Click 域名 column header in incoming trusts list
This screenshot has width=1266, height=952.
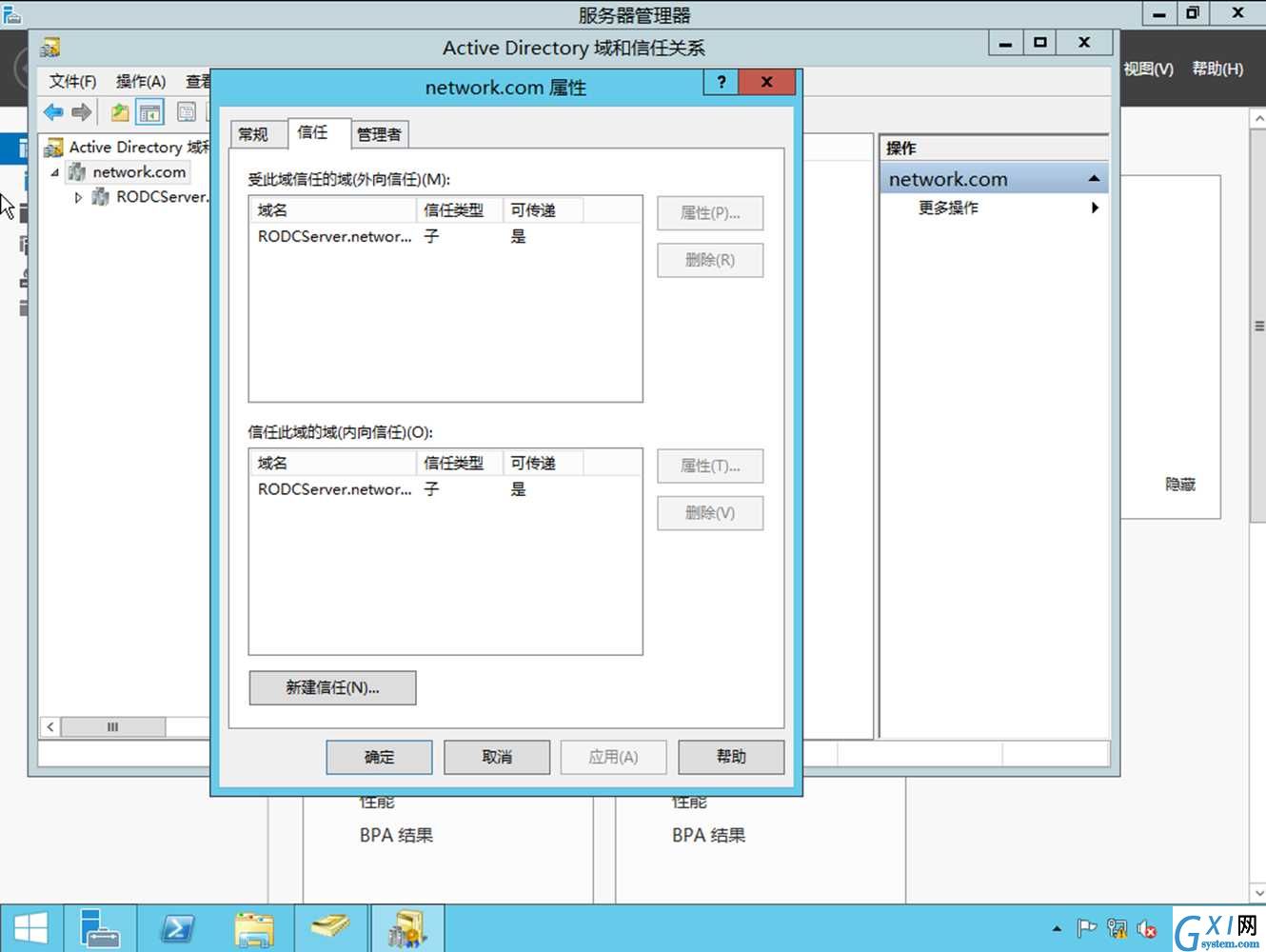333,464
